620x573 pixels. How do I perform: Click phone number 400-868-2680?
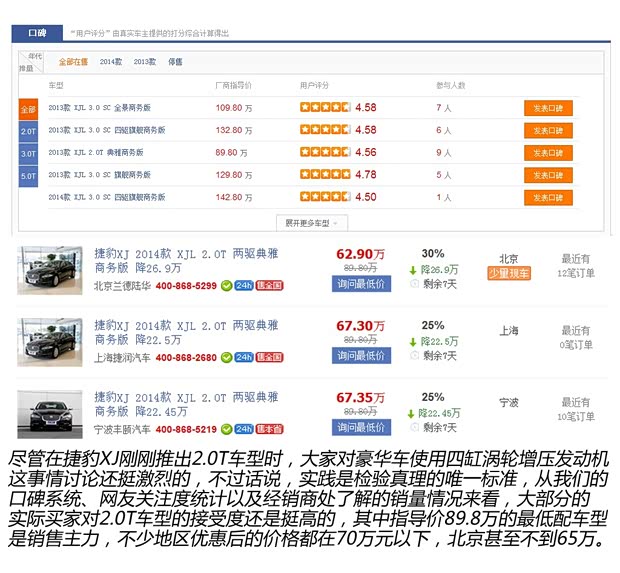186,357
